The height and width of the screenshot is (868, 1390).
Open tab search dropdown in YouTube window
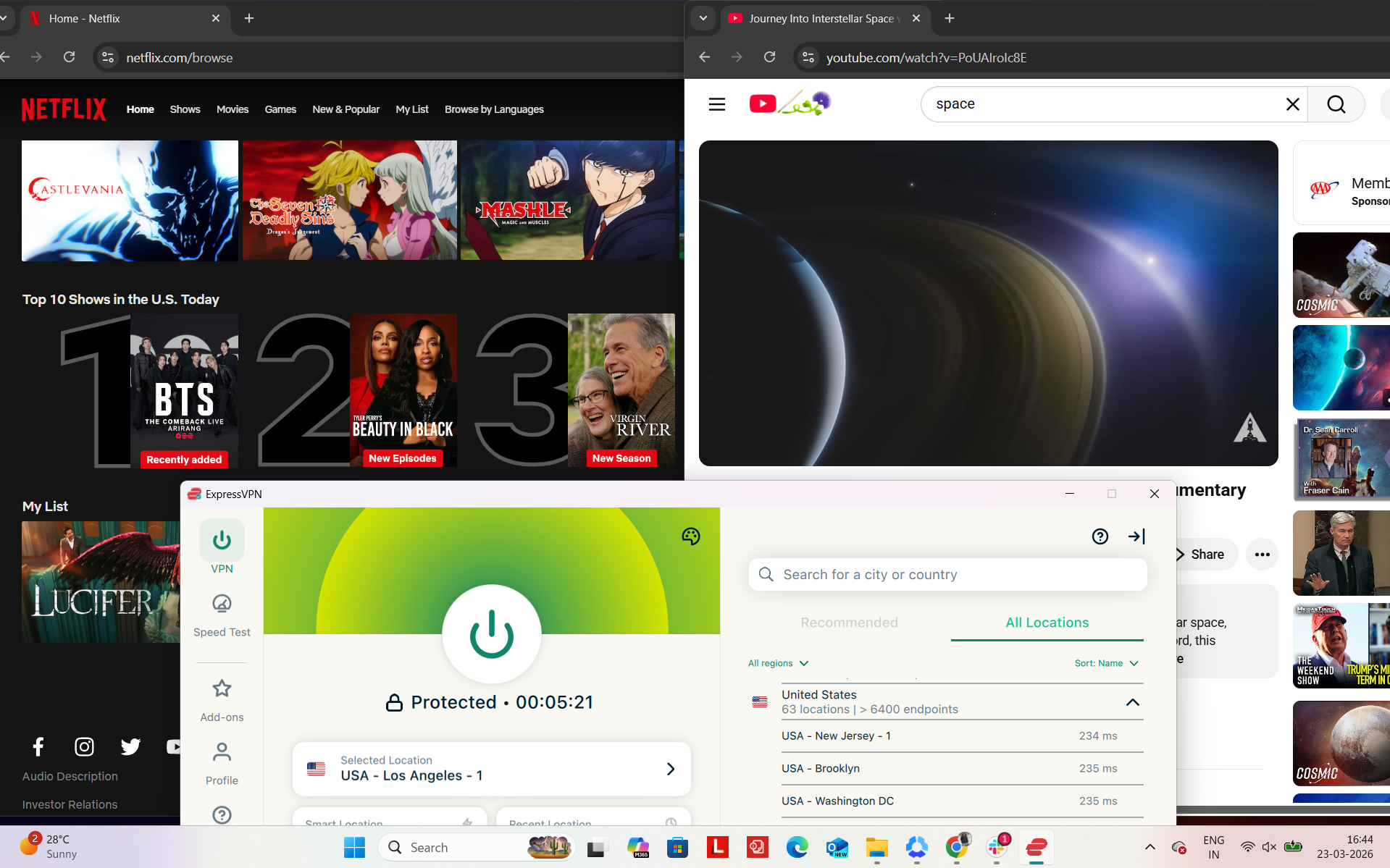tap(702, 18)
